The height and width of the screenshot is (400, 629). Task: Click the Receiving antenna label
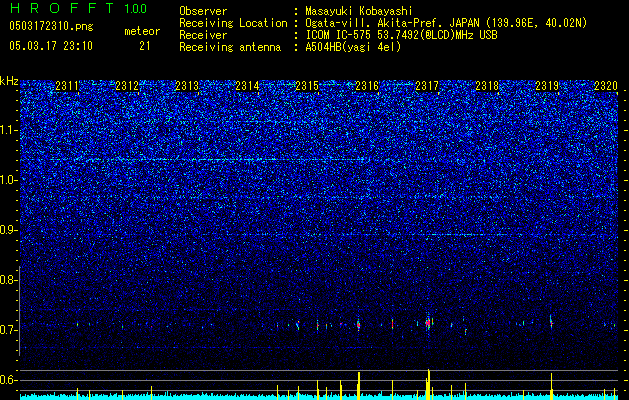tap(230, 47)
